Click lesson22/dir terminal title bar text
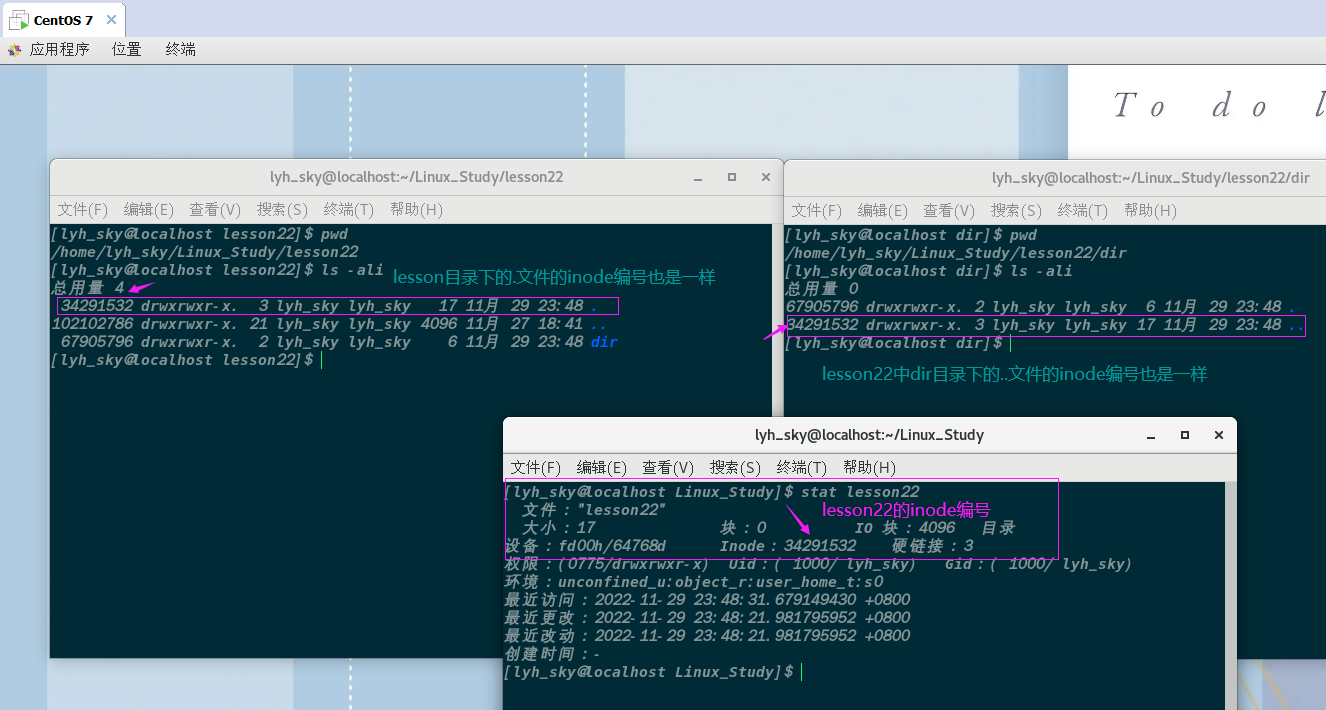Screen dimensions: 1326x710 1151,178
